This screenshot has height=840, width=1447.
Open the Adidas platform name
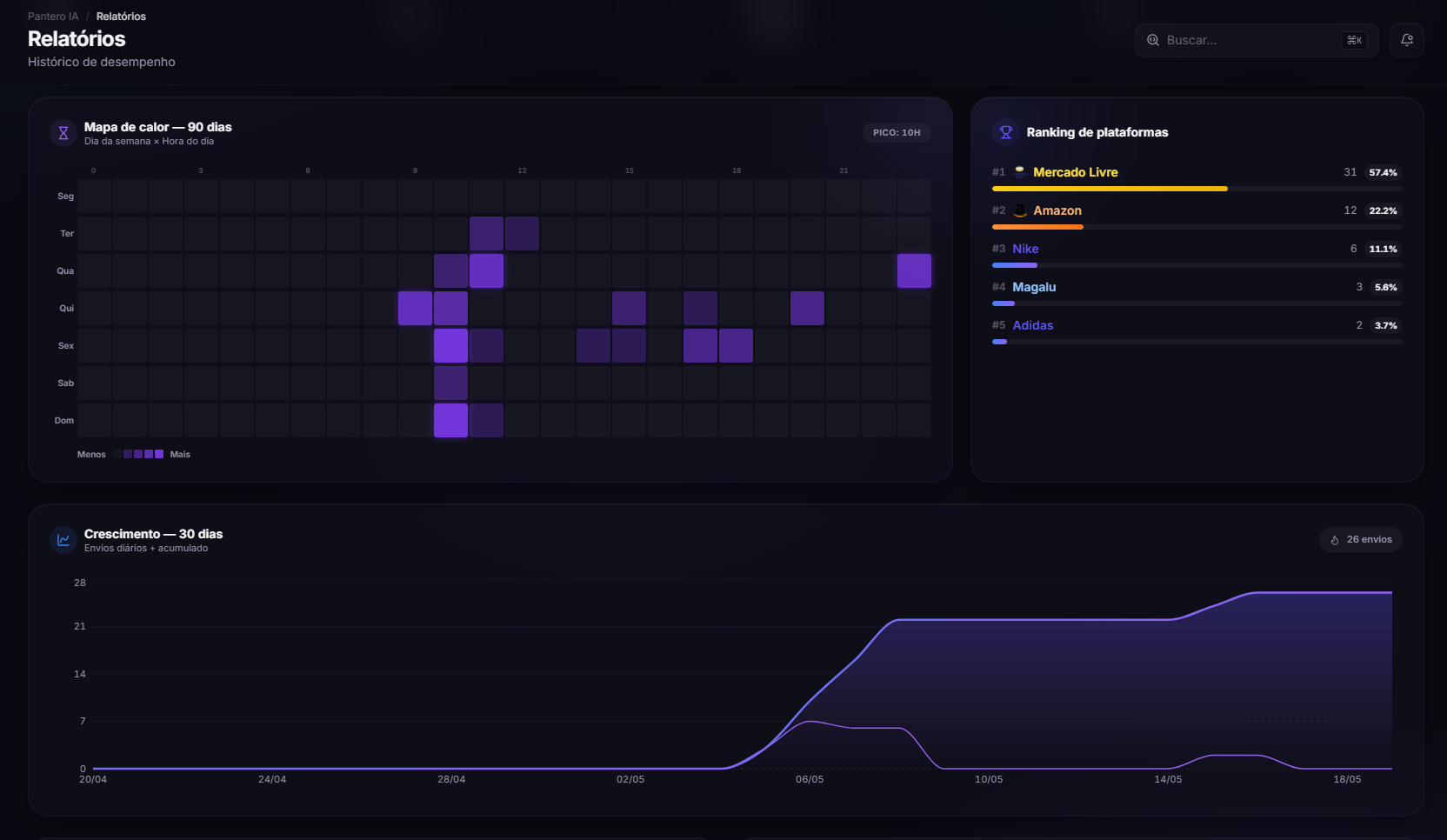click(1032, 325)
